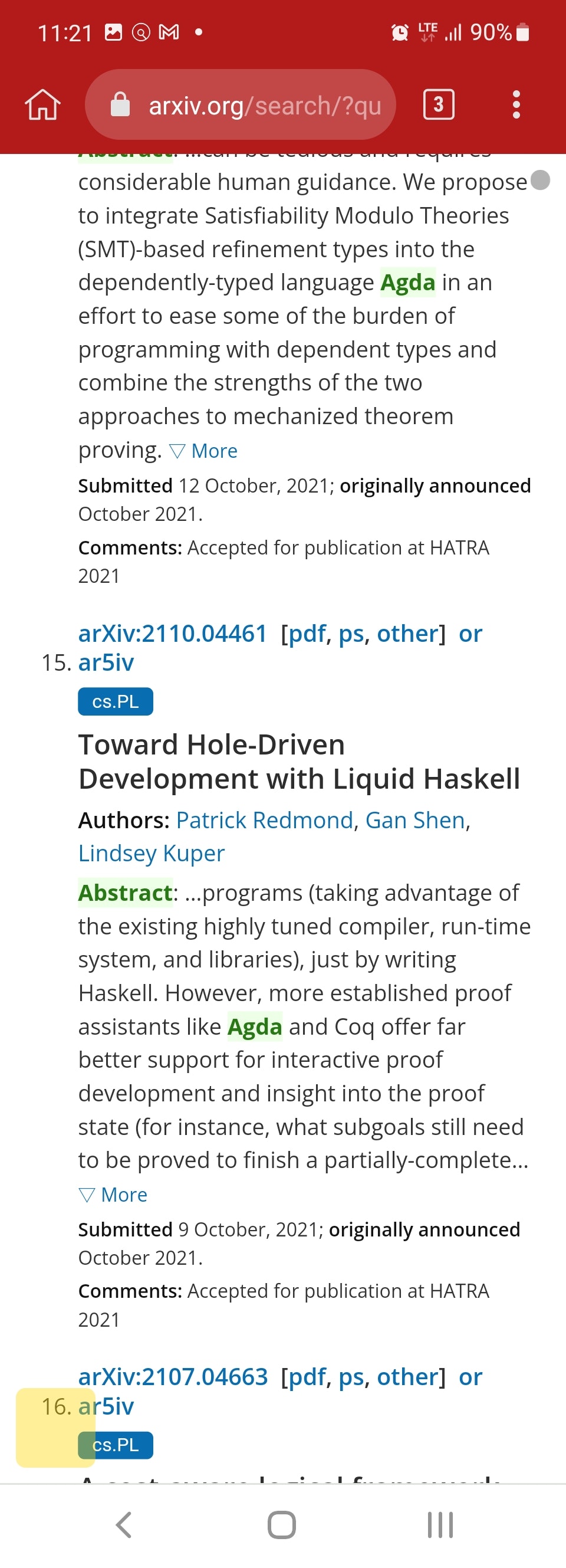Image resolution: width=566 pixels, height=1568 pixels.
Task: Tap the gray scrollbar handle
Action: [x=541, y=180]
